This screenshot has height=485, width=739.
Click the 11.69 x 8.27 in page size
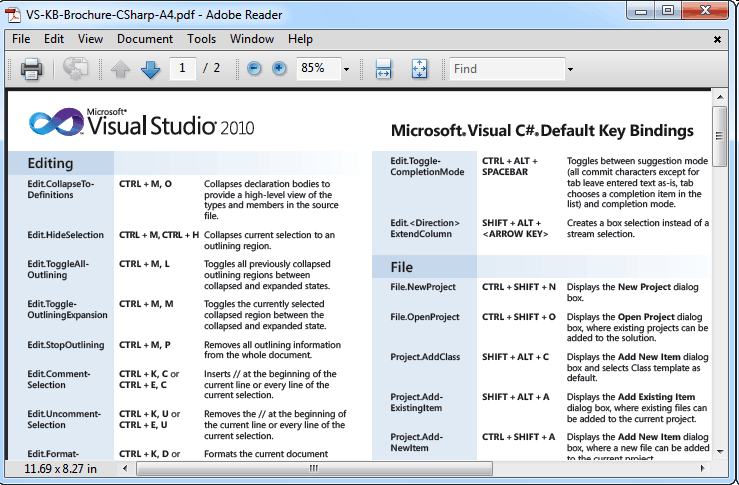pos(60,469)
